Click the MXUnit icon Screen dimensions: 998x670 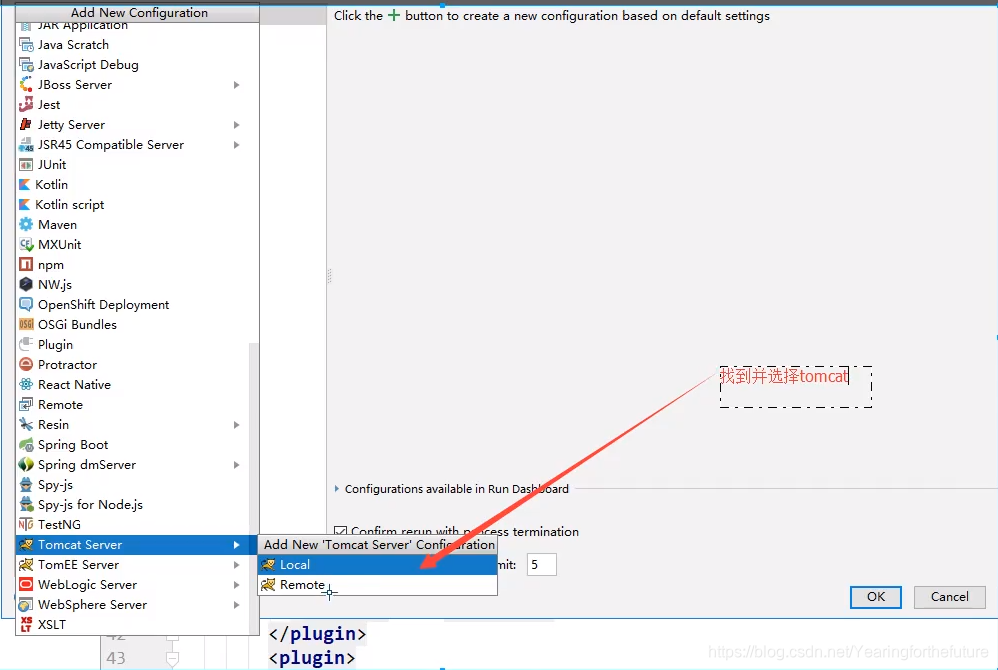(x=26, y=244)
